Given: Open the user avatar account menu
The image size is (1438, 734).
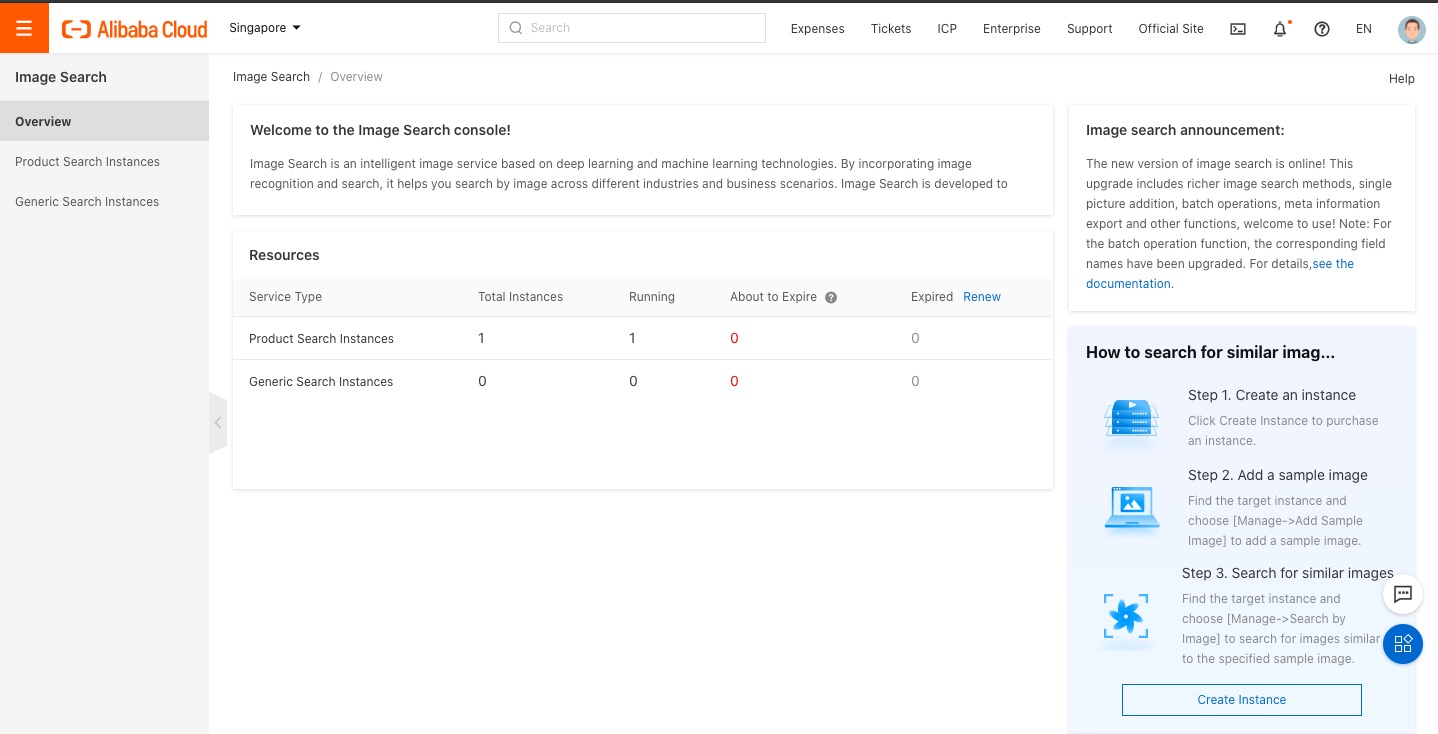Looking at the screenshot, I should 1411,29.
